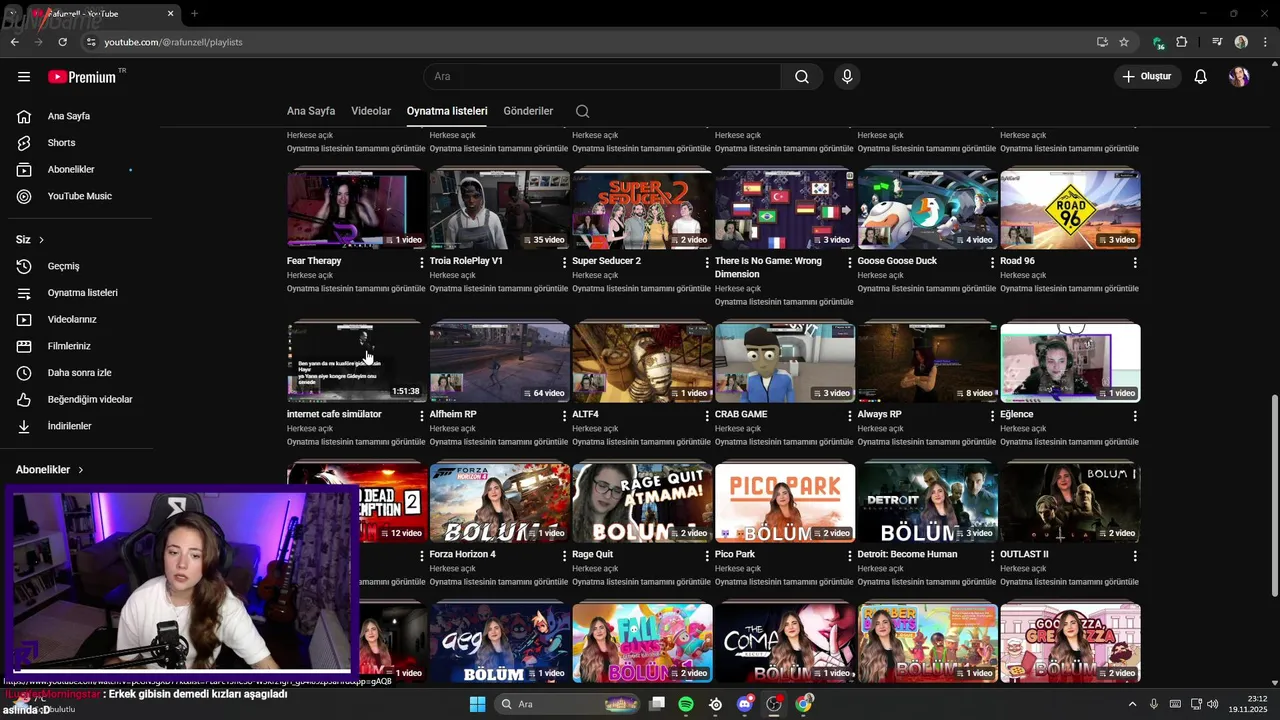The width and height of the screenshot is (1280, 720).
Task: Open the Fear Therapy playlist title
Action: point(314,261)
